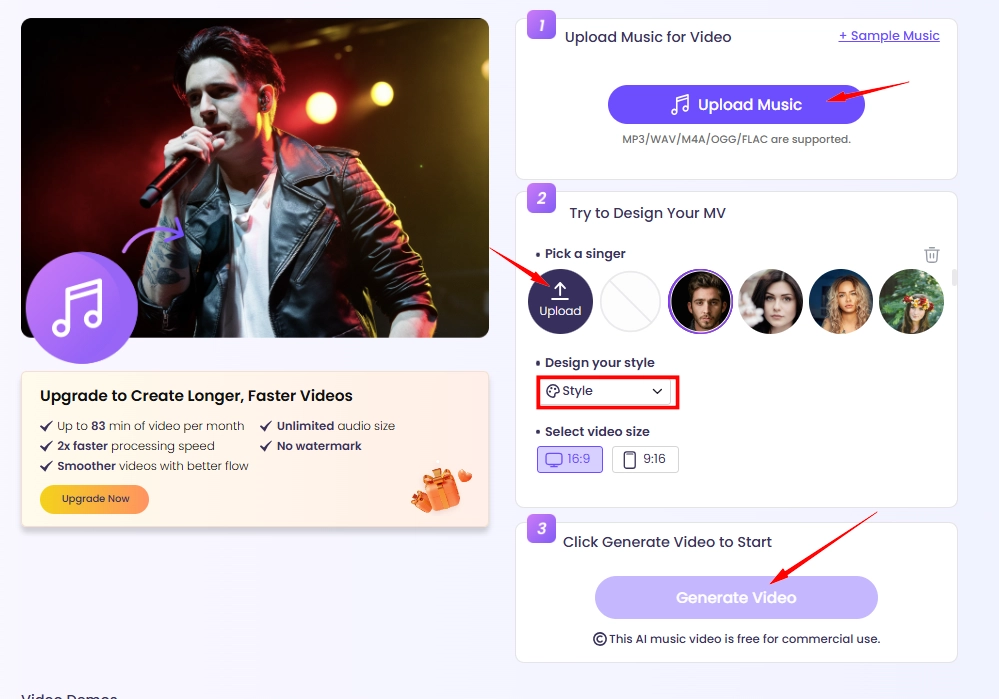Open the Style dropdown
The width and height of the screenshot is (999, 699).
point(607,393)
